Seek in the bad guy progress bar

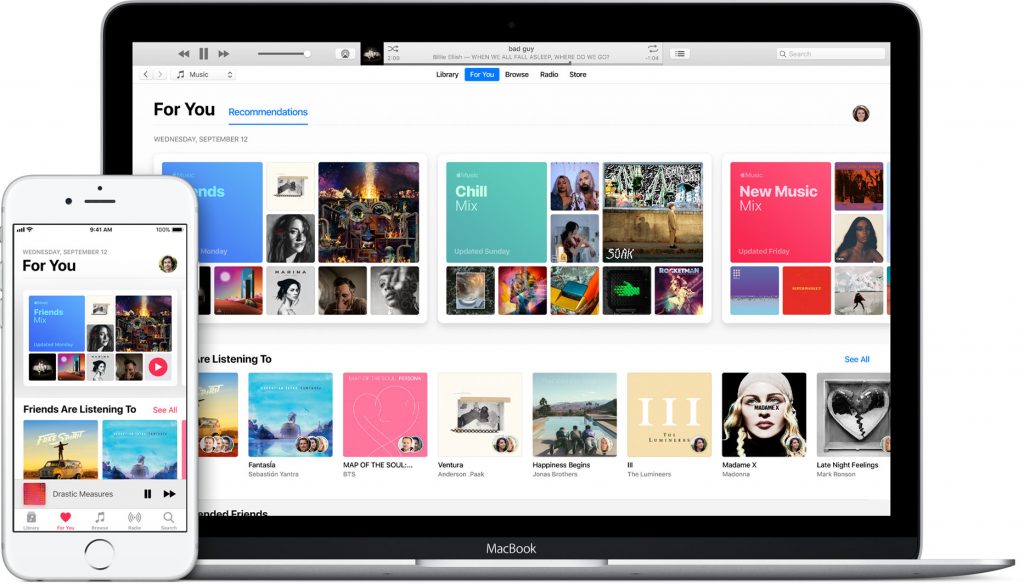522,63
